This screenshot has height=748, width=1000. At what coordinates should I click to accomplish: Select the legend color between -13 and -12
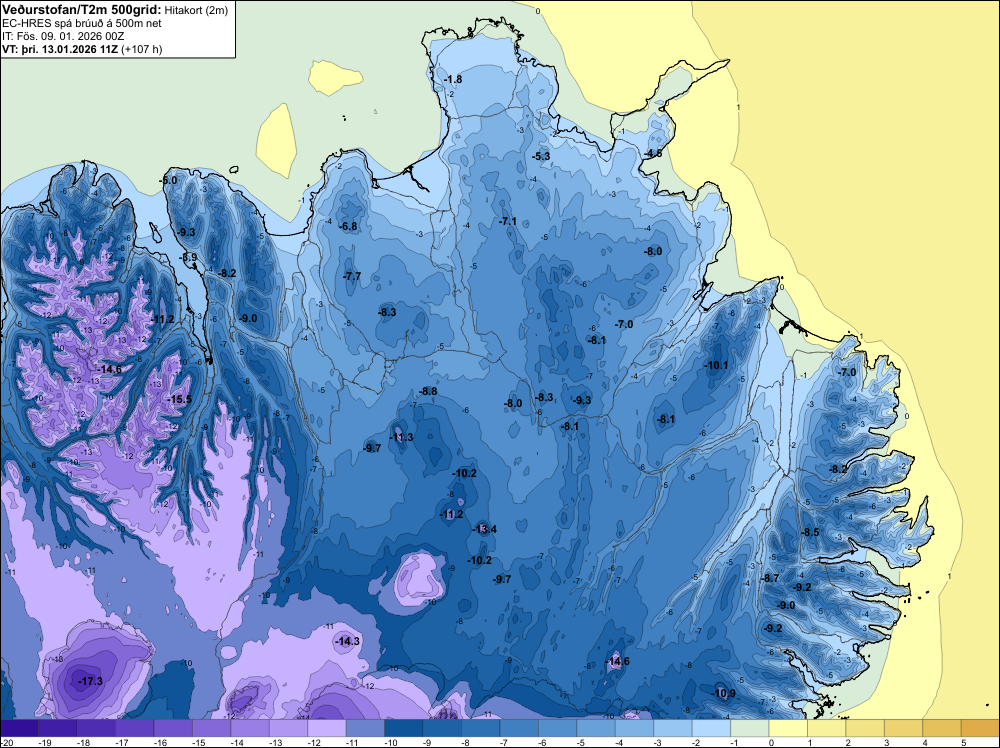pos(288,728)
